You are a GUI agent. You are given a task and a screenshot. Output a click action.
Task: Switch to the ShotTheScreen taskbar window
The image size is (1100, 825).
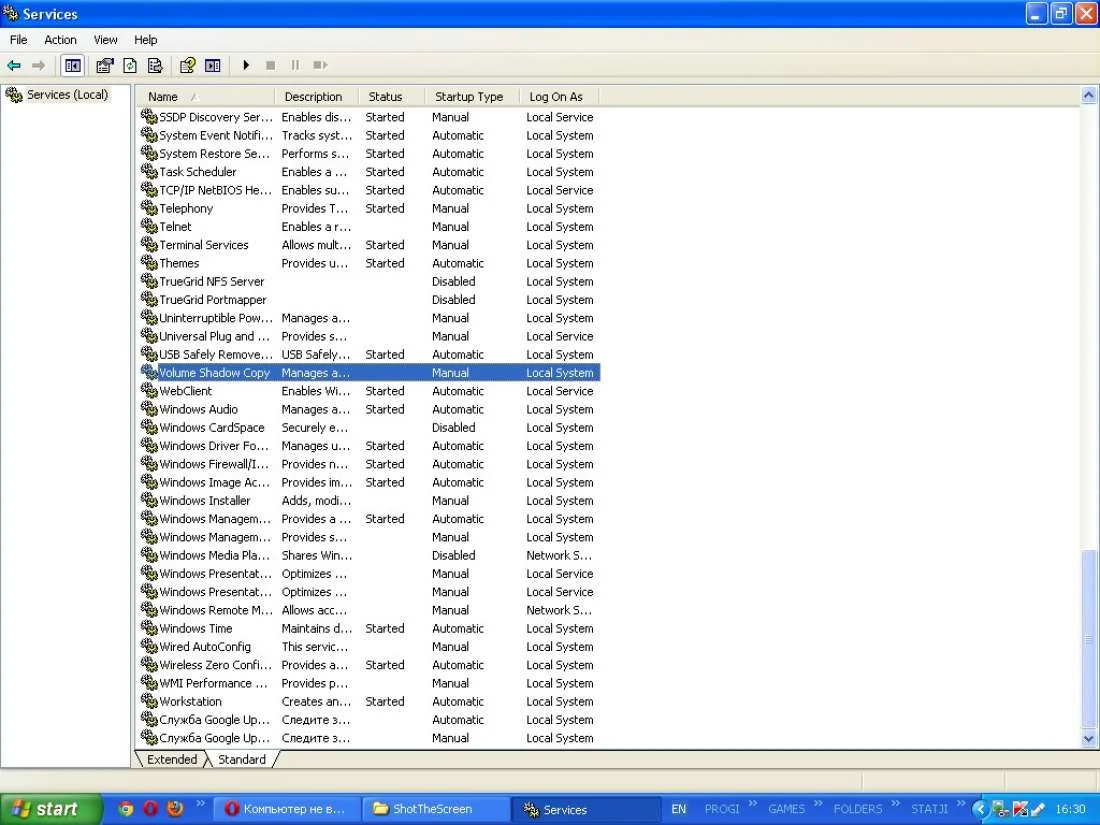point(435,809)
